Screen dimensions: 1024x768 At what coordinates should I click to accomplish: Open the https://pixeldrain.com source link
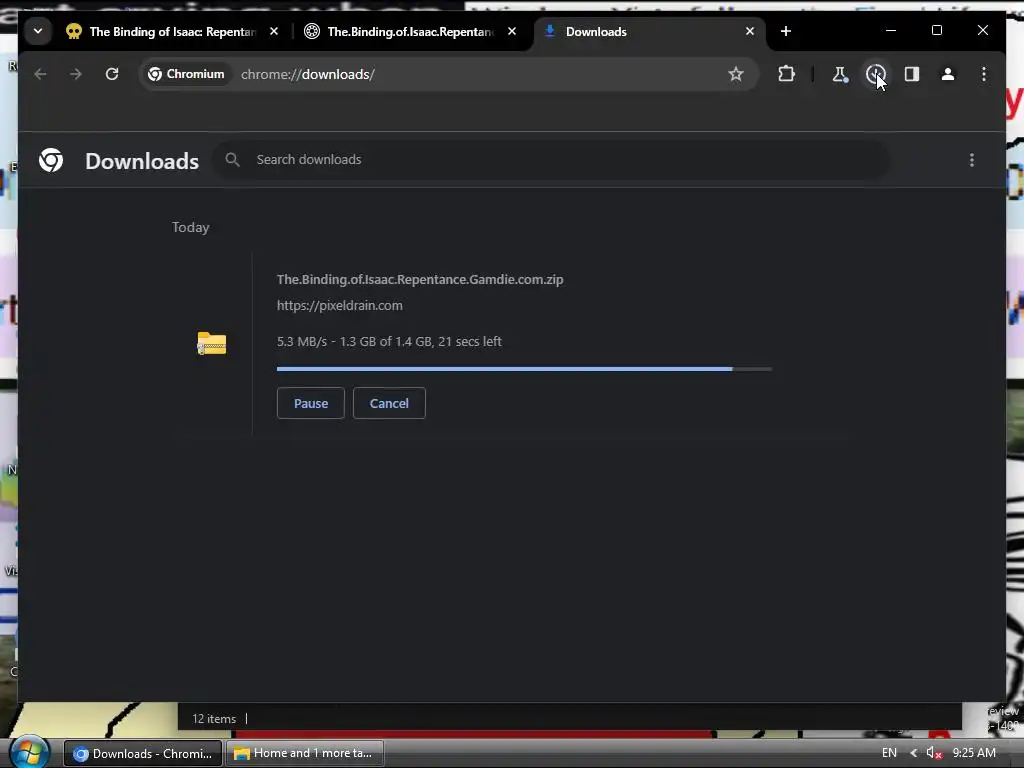coord(340,306)
